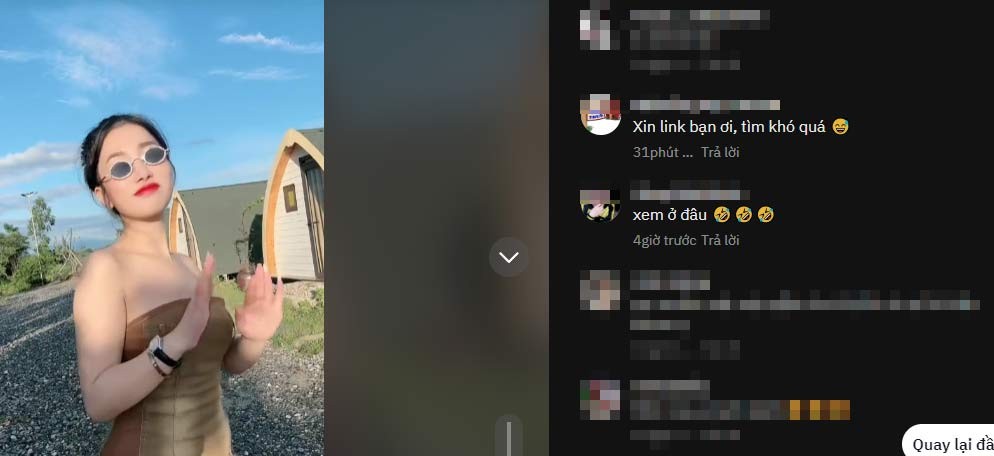Click the blurred dark panel beside the video

click(x=436, y=228)
